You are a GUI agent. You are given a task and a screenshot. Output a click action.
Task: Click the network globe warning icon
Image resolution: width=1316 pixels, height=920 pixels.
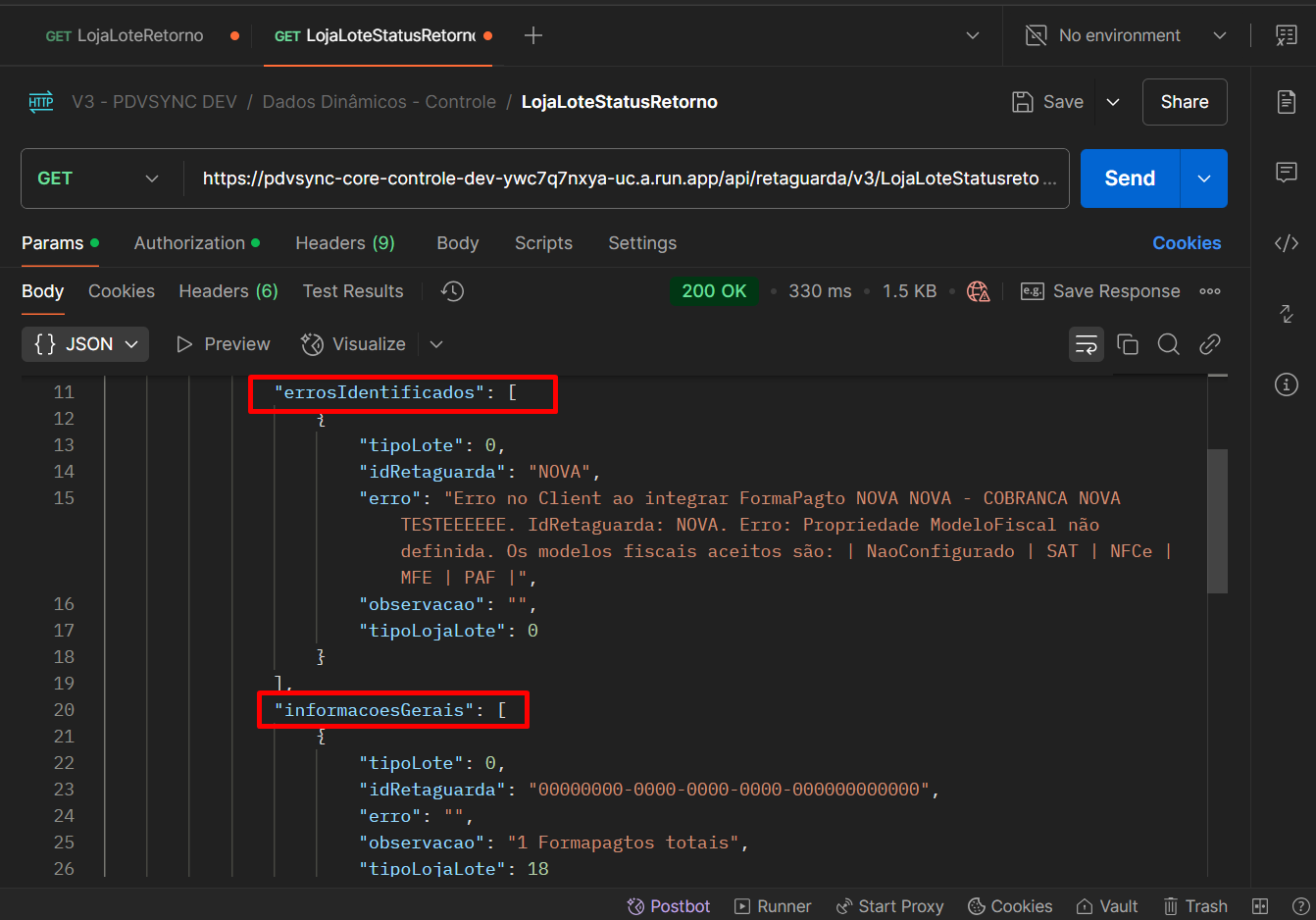978,291
